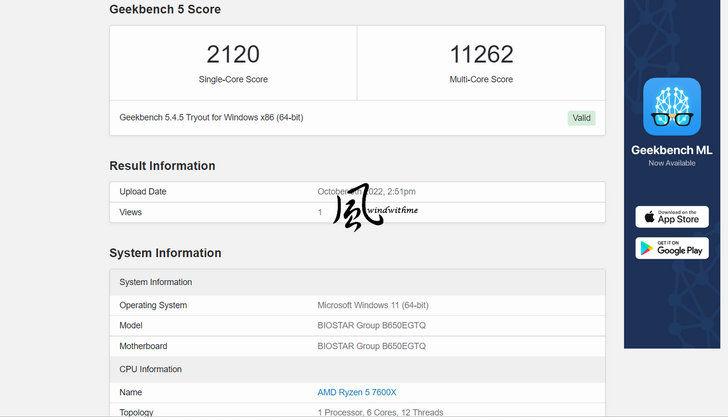Viewport: 728px width, 417px height.
Task: Click the Now Available text under Geekbench ML
Action: pyautogui.click(x=671, y=163)
